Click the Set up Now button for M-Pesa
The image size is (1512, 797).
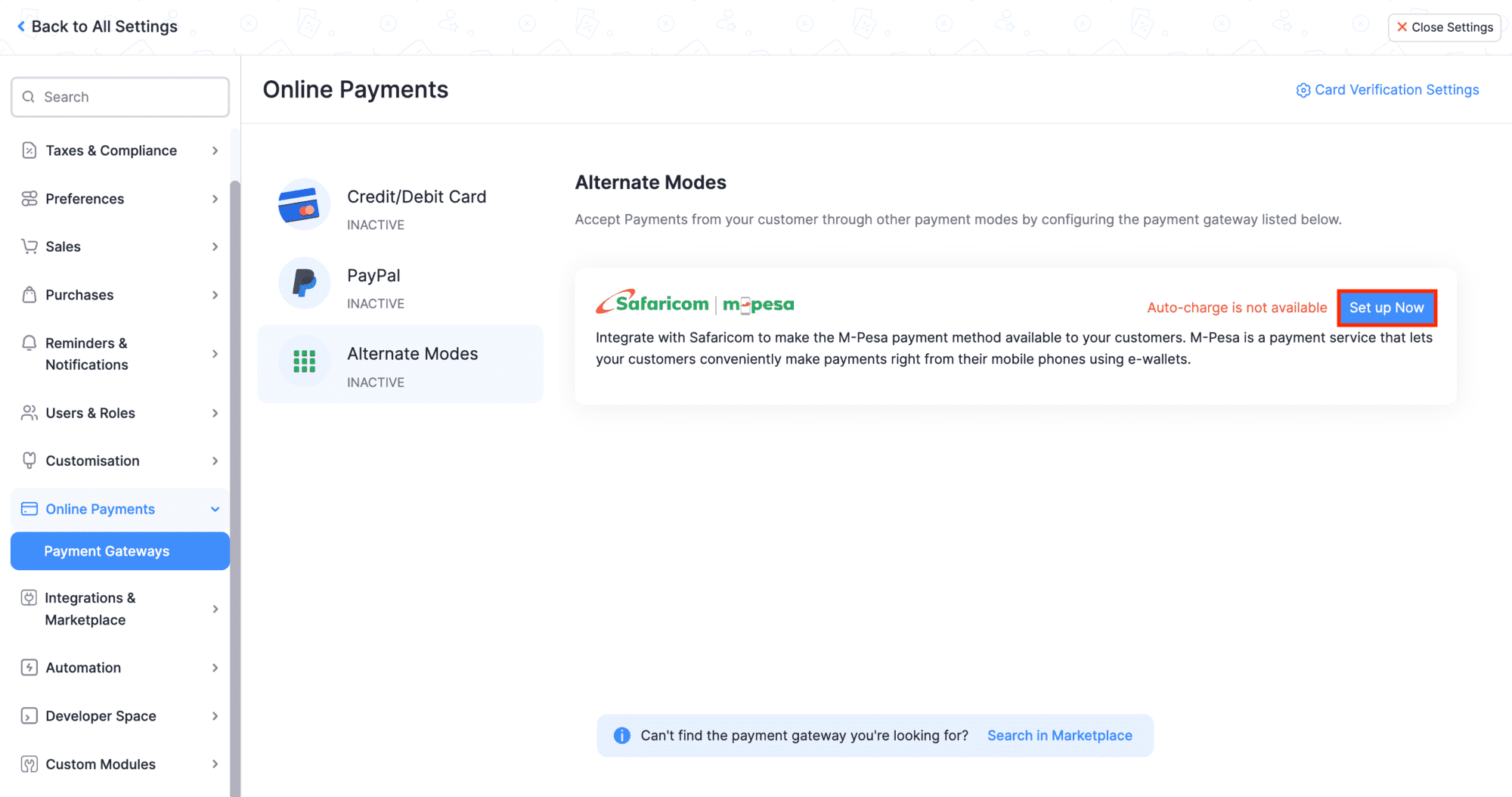tap(1387, 307)
